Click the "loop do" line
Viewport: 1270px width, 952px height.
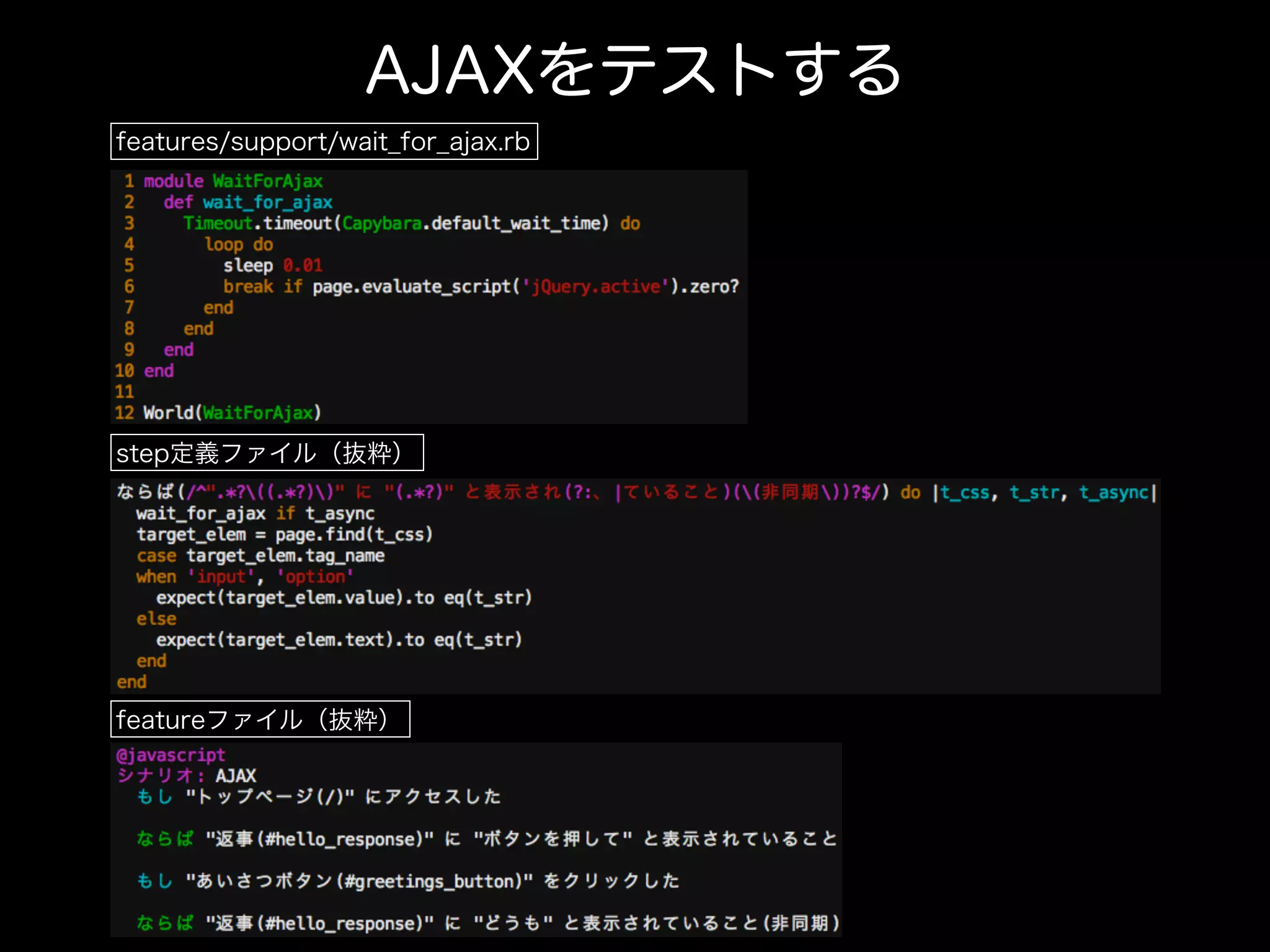(239, 244)
